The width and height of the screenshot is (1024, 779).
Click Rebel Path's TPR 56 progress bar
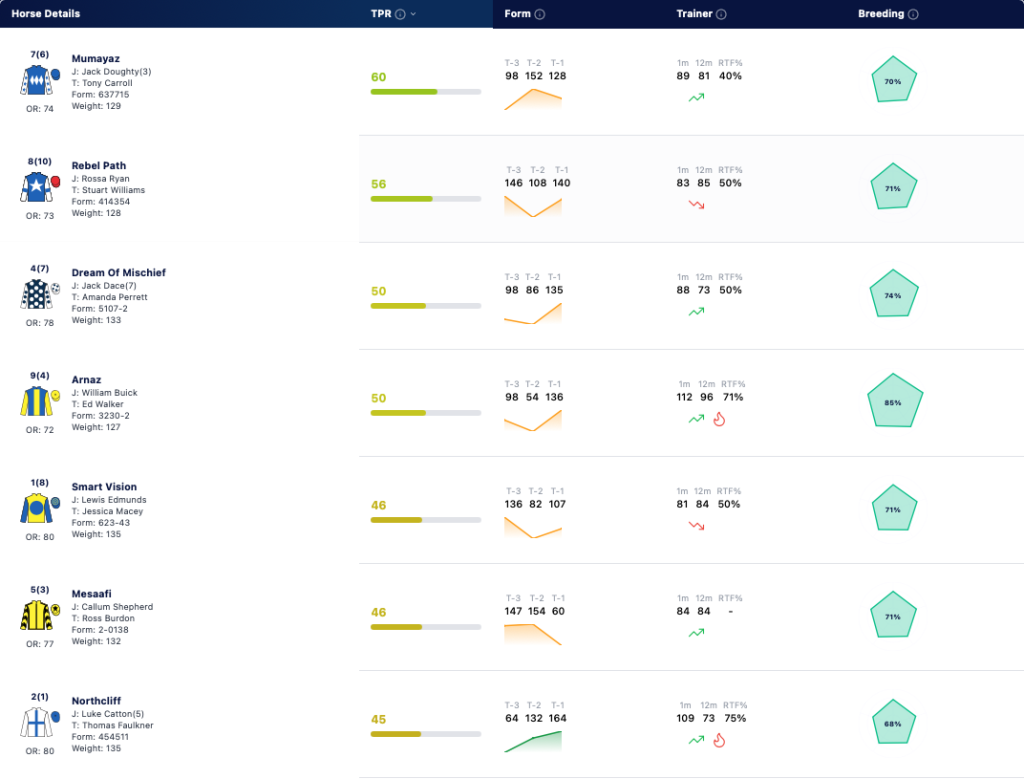(x=426, y=199)
